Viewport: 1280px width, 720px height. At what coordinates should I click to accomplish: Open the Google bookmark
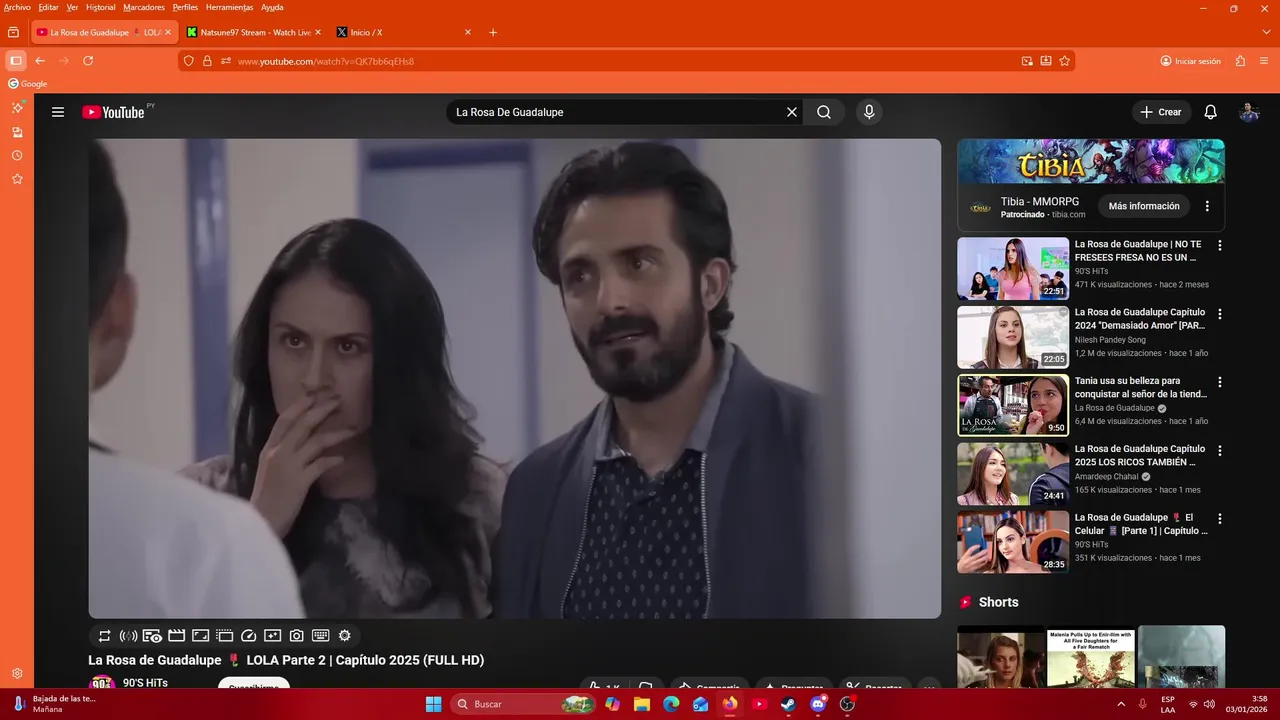[x=28, y=84]
